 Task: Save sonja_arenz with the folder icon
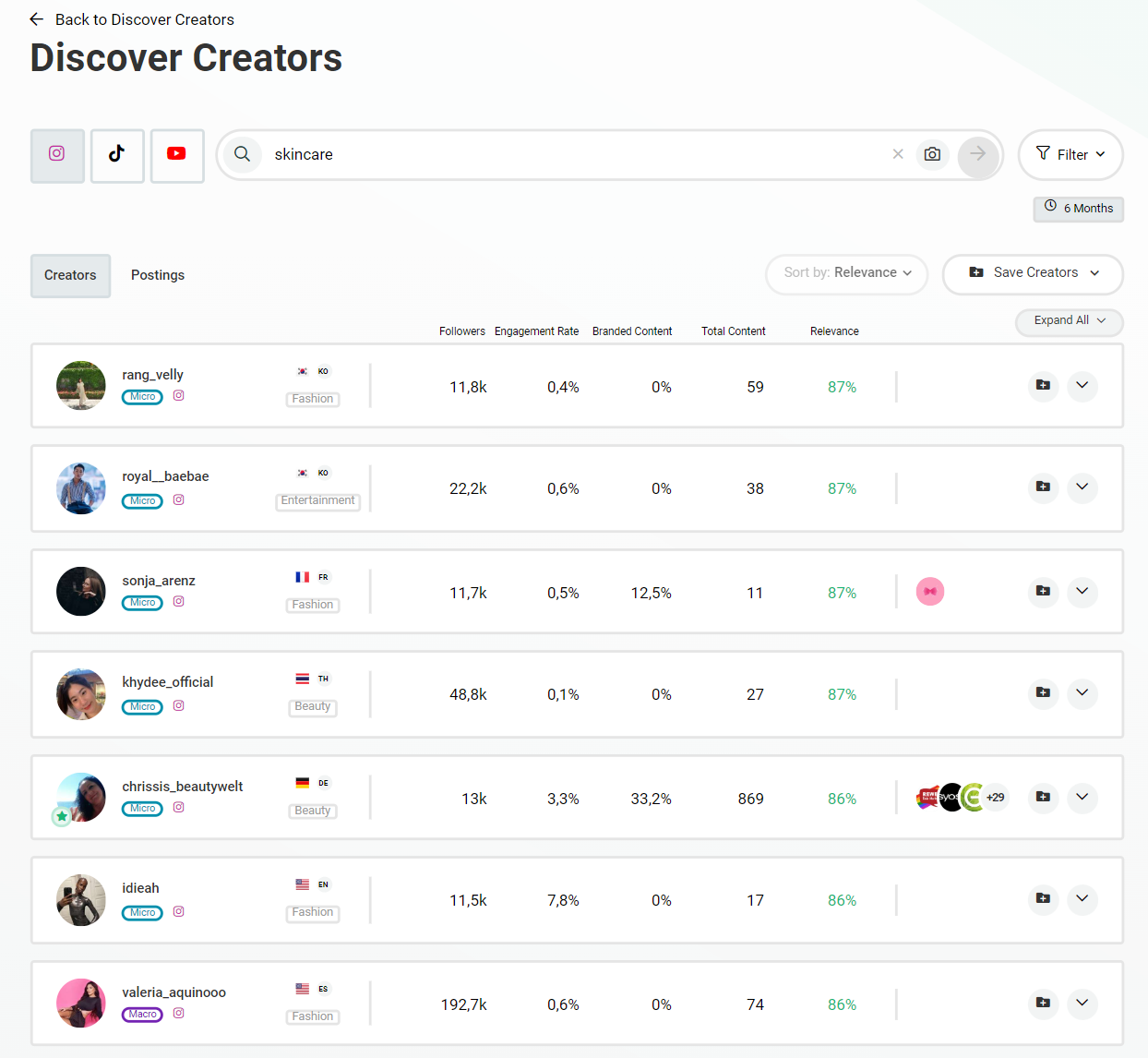pyautogui.click(x=1043, y=591)
